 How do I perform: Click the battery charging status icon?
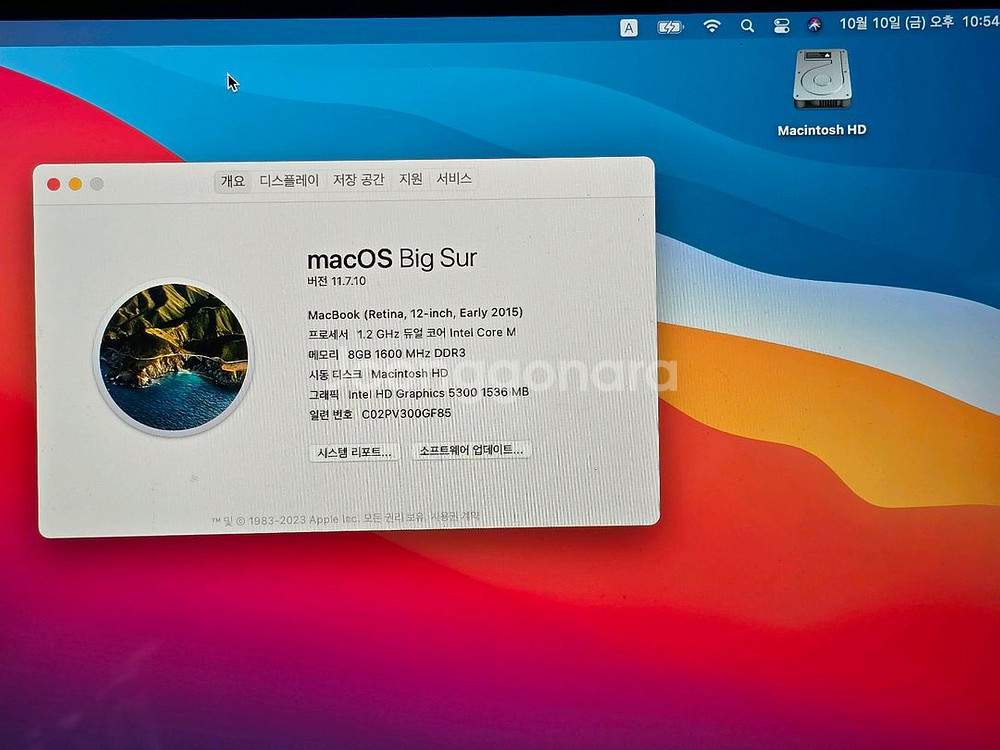670,27
